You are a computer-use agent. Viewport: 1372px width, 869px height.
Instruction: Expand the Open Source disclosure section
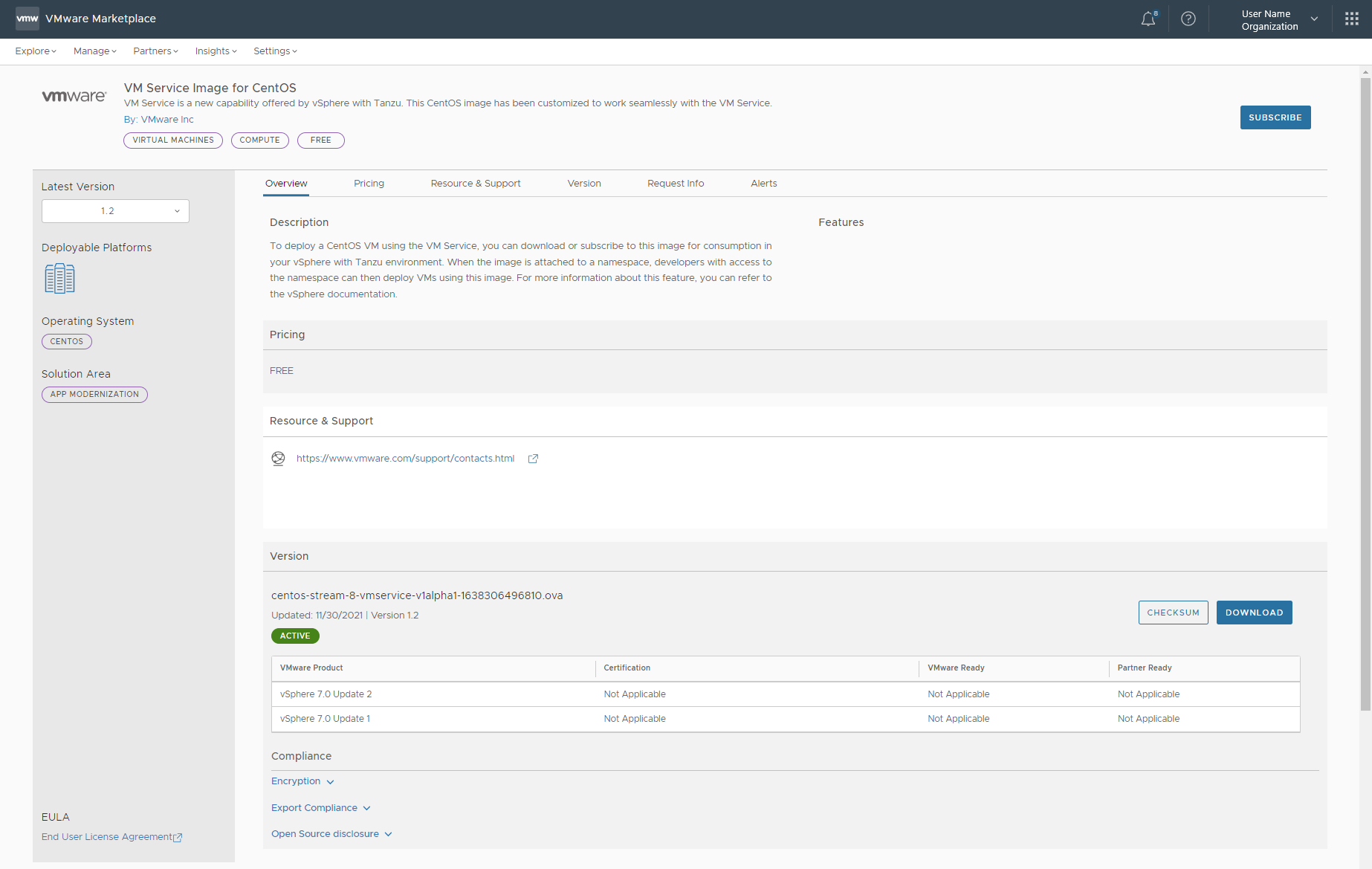[x=331, y=834]
